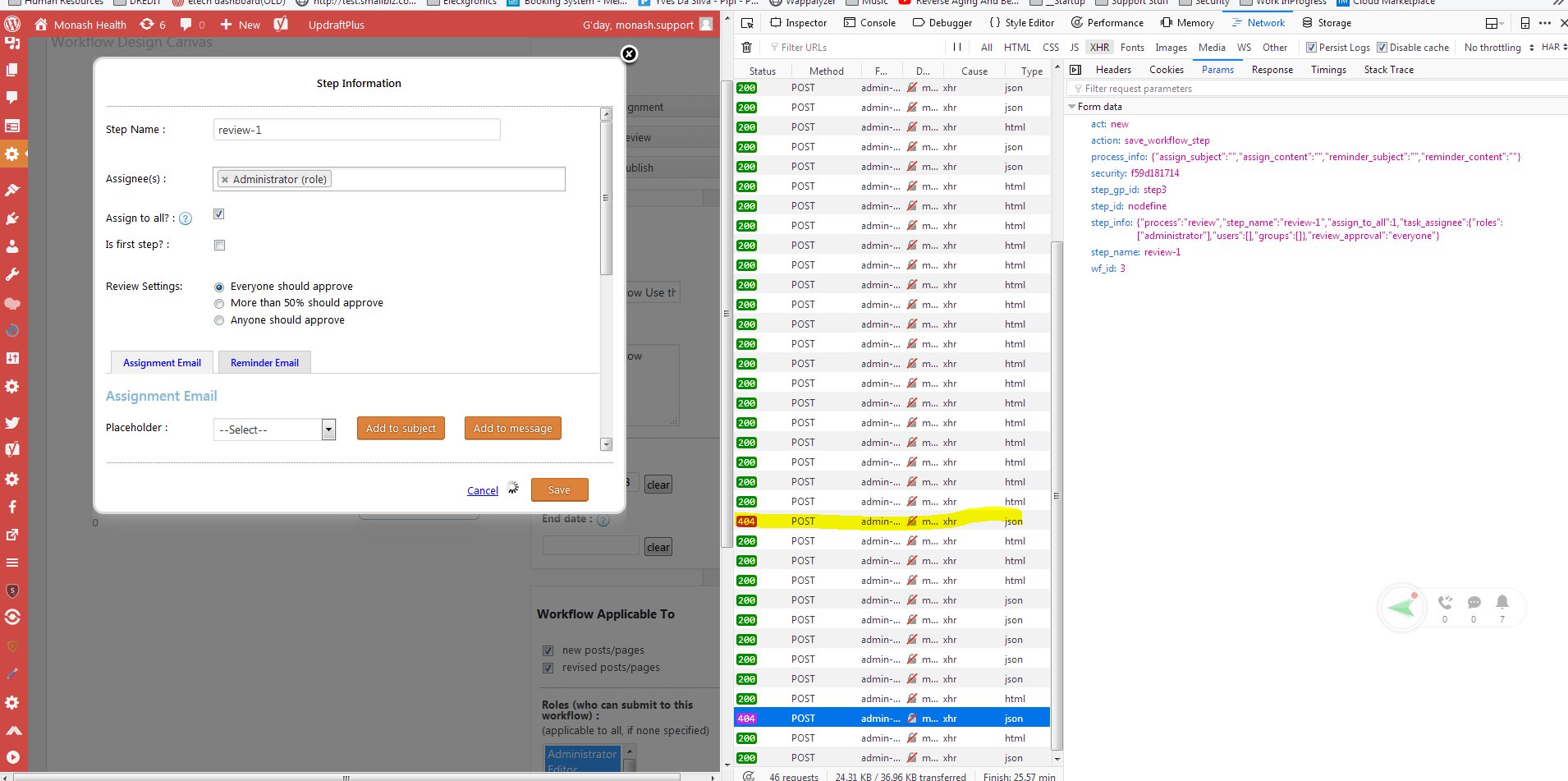This screenshot has height=781, width=1568.
Task: Open the Appearance paintbrush sidebar icon
Action: pos(12,190)
